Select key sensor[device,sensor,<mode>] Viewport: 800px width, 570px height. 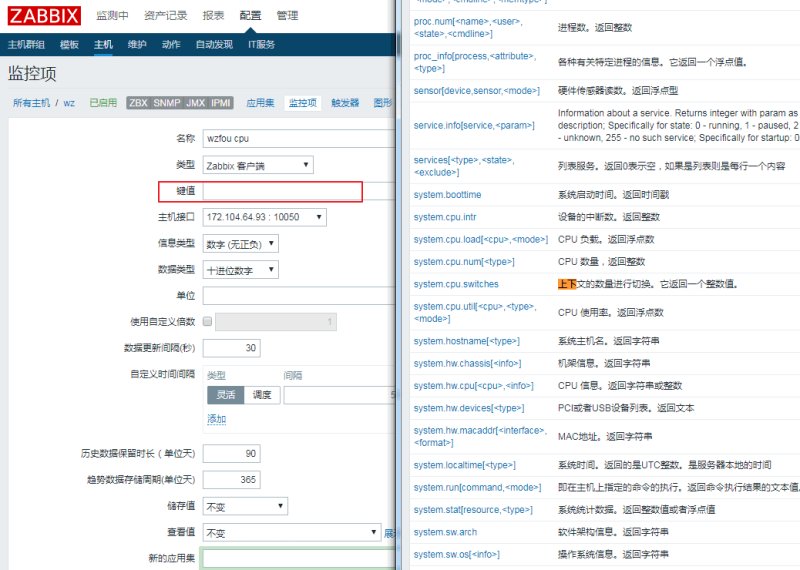tap(477, 91)
